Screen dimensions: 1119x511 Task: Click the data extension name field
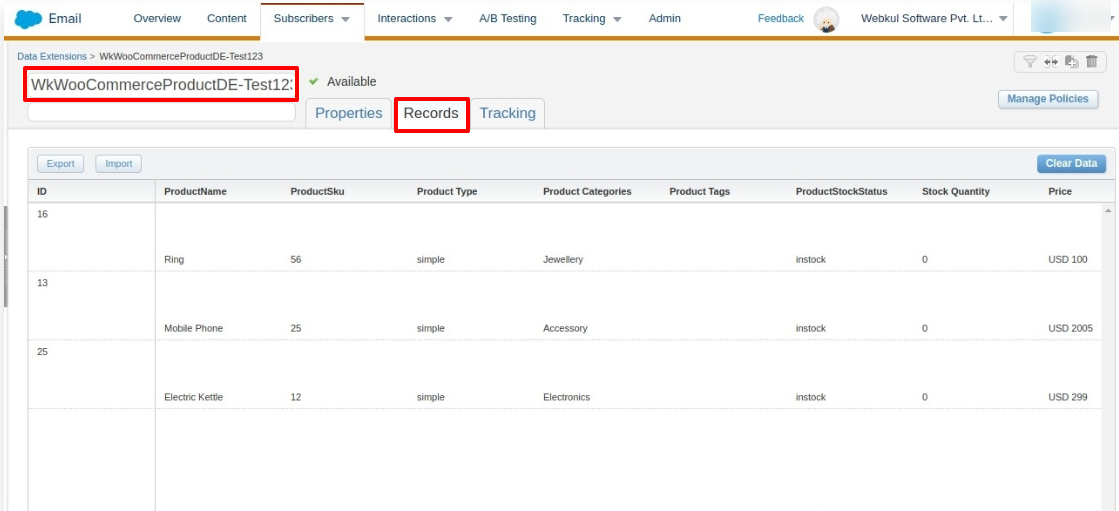point(161,85)
